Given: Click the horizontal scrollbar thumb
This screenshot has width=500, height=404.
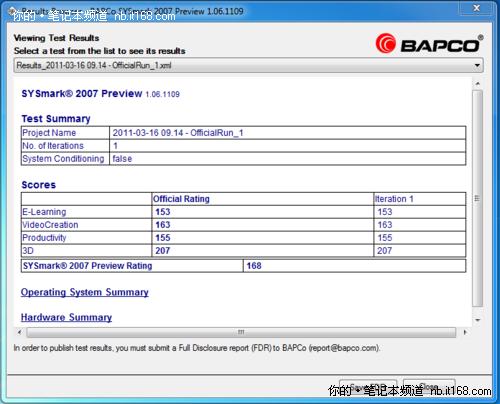Looking at the screenshot, I should tap(241, 332).
